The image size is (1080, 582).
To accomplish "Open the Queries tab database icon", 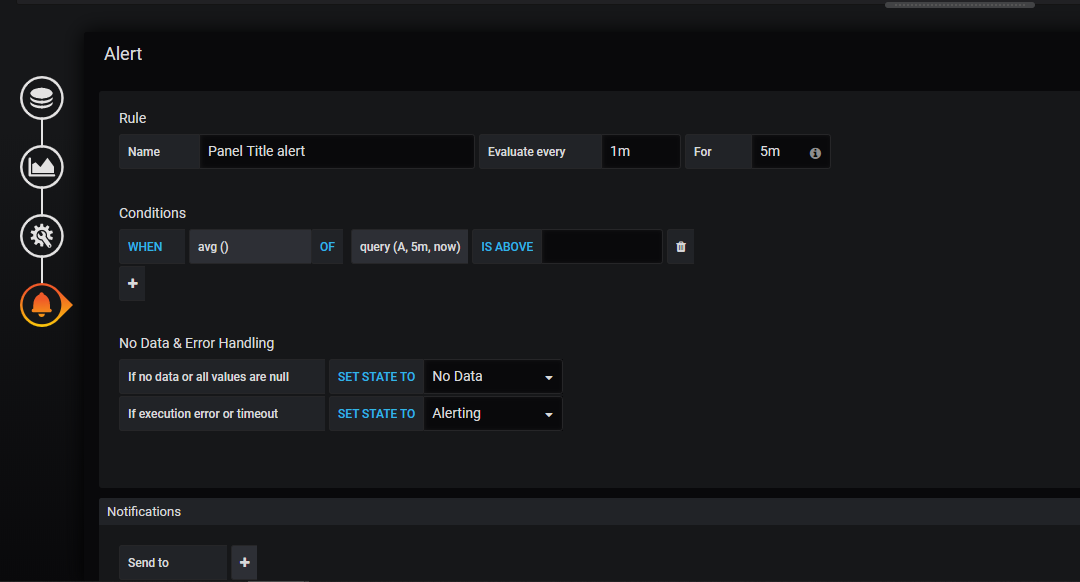I will pos(42,98).
